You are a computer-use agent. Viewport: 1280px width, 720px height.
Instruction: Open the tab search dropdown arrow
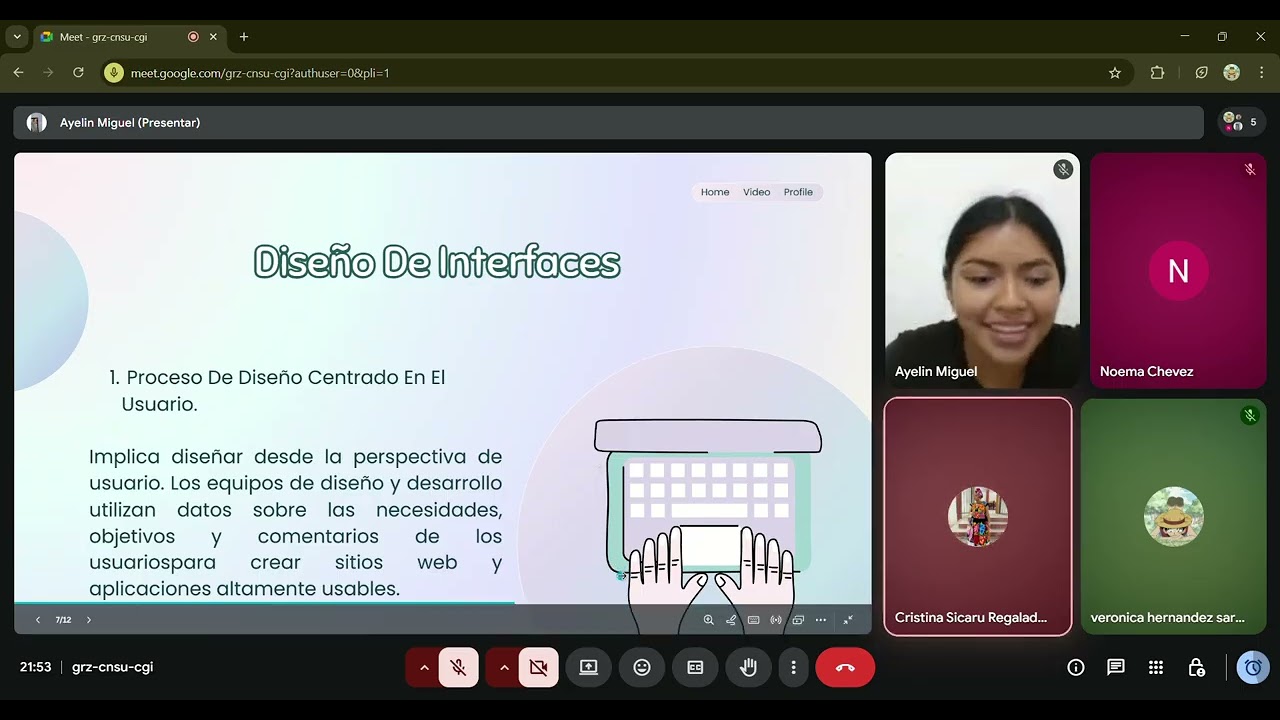tap(16, 37)
